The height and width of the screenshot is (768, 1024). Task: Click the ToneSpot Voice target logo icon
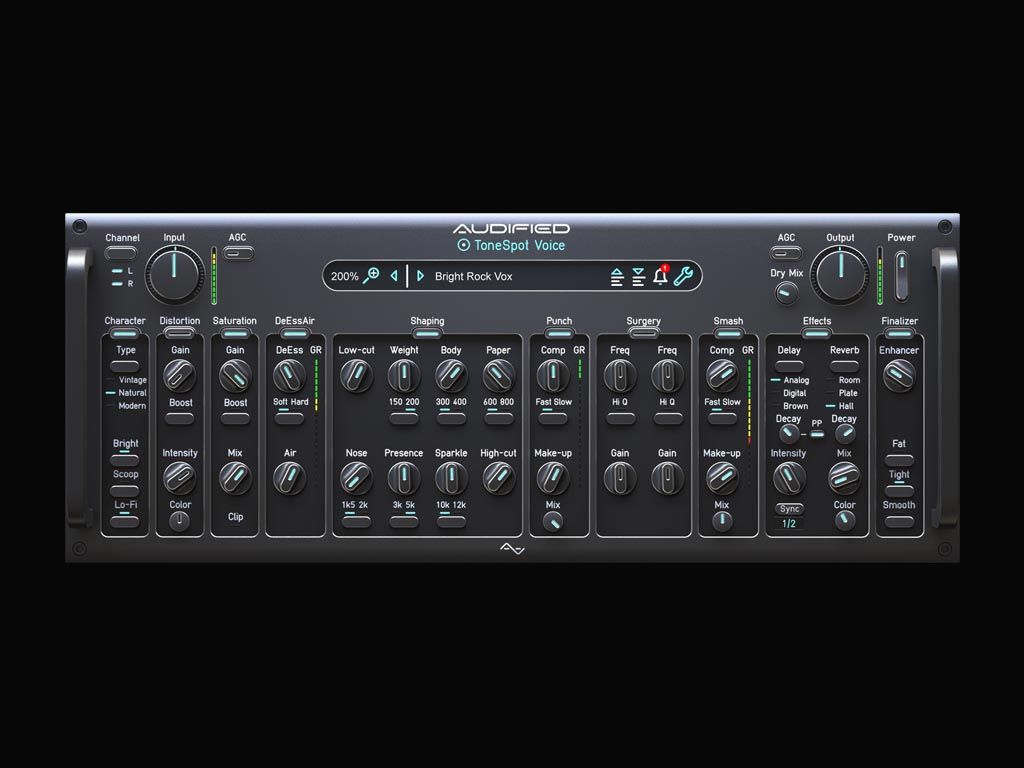click(463, 245)
